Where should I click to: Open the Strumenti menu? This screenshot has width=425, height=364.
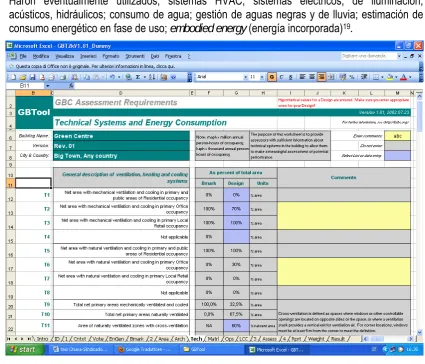tap(135, 56)
